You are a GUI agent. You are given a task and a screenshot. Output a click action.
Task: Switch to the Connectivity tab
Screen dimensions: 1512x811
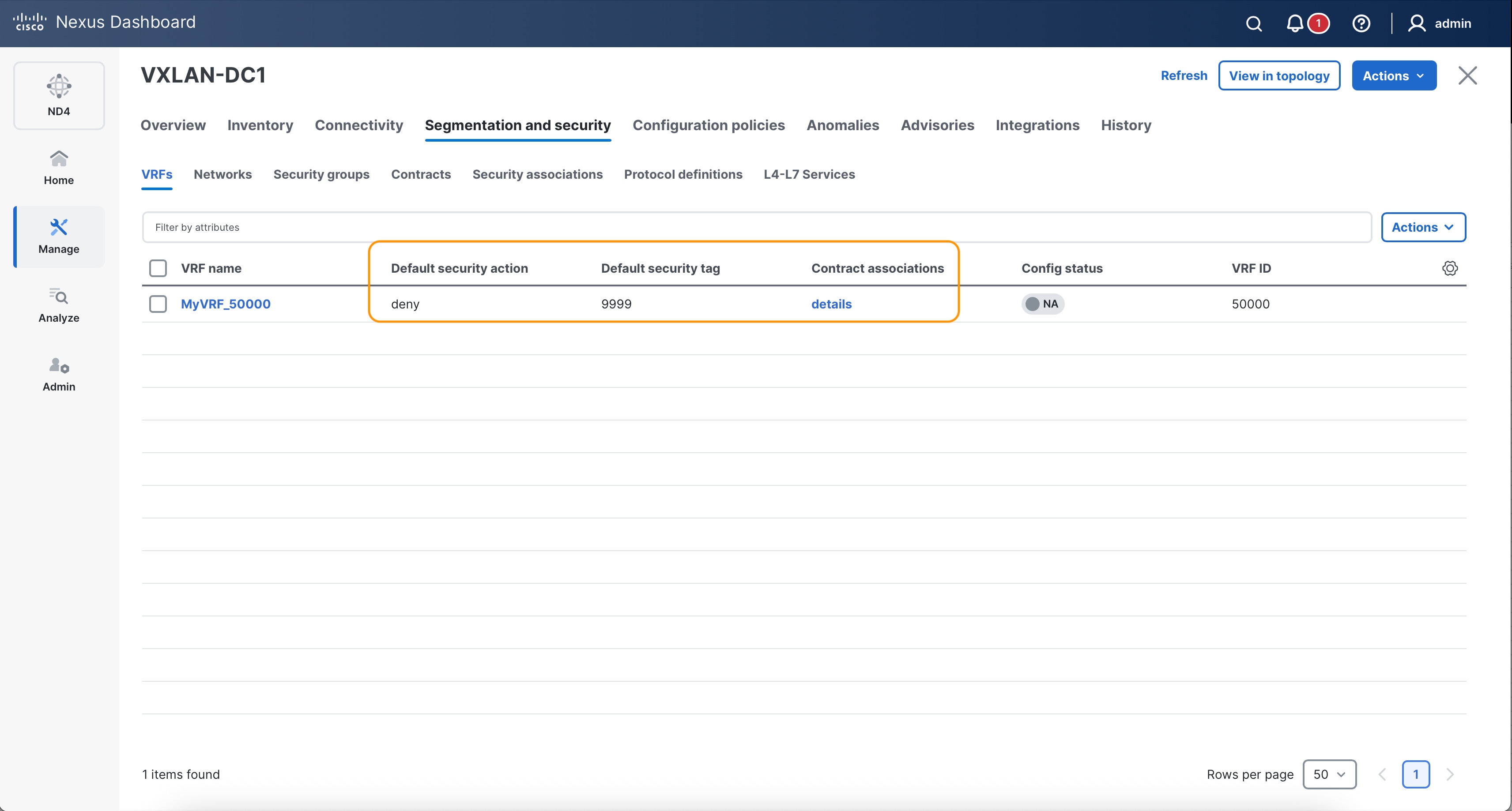coord(358,125)
